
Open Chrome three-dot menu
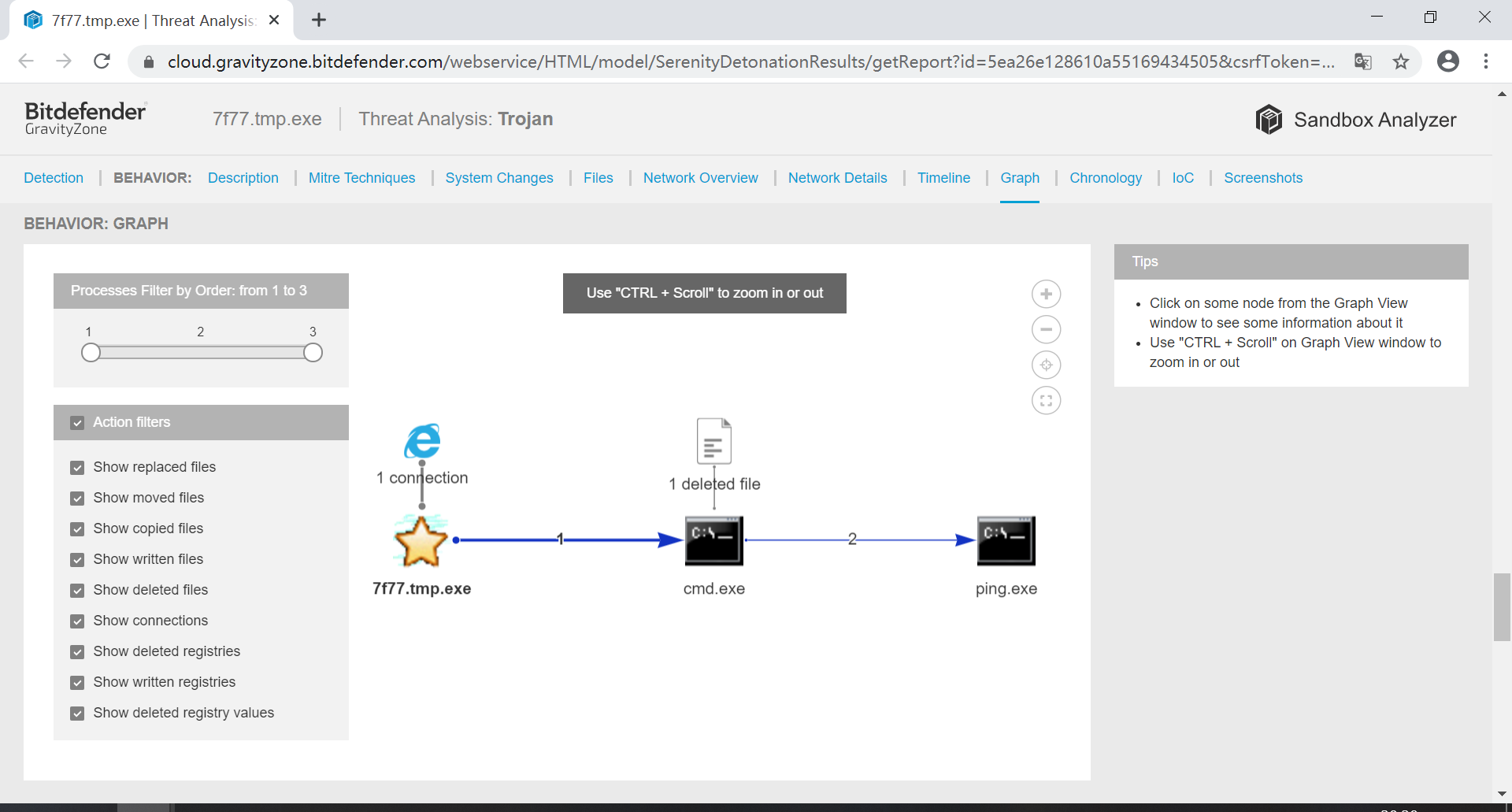click(x=1486, y=61)
